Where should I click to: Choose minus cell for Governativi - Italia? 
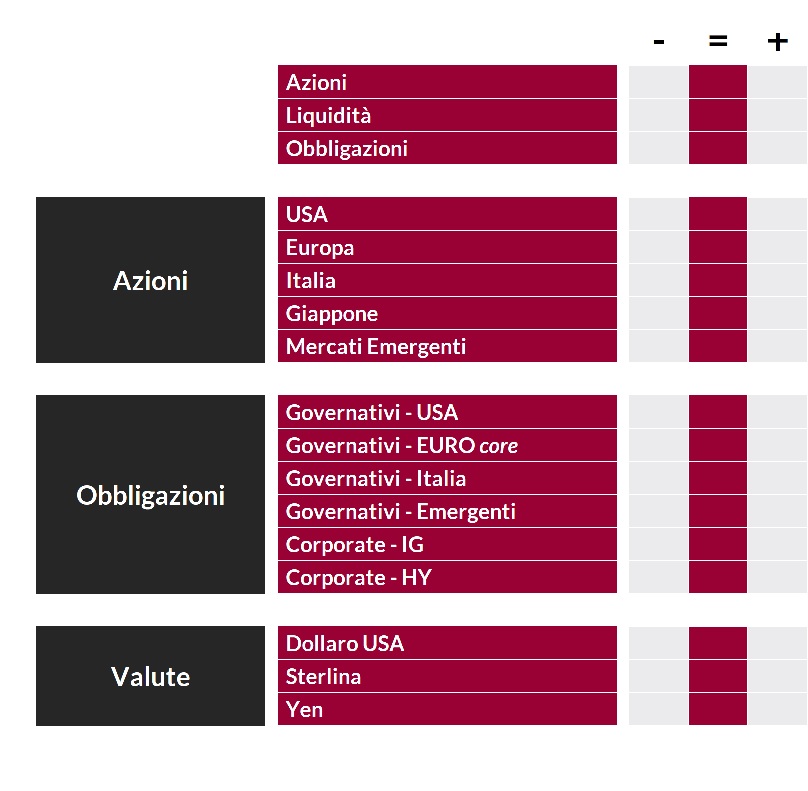click(x=658, y=478)
